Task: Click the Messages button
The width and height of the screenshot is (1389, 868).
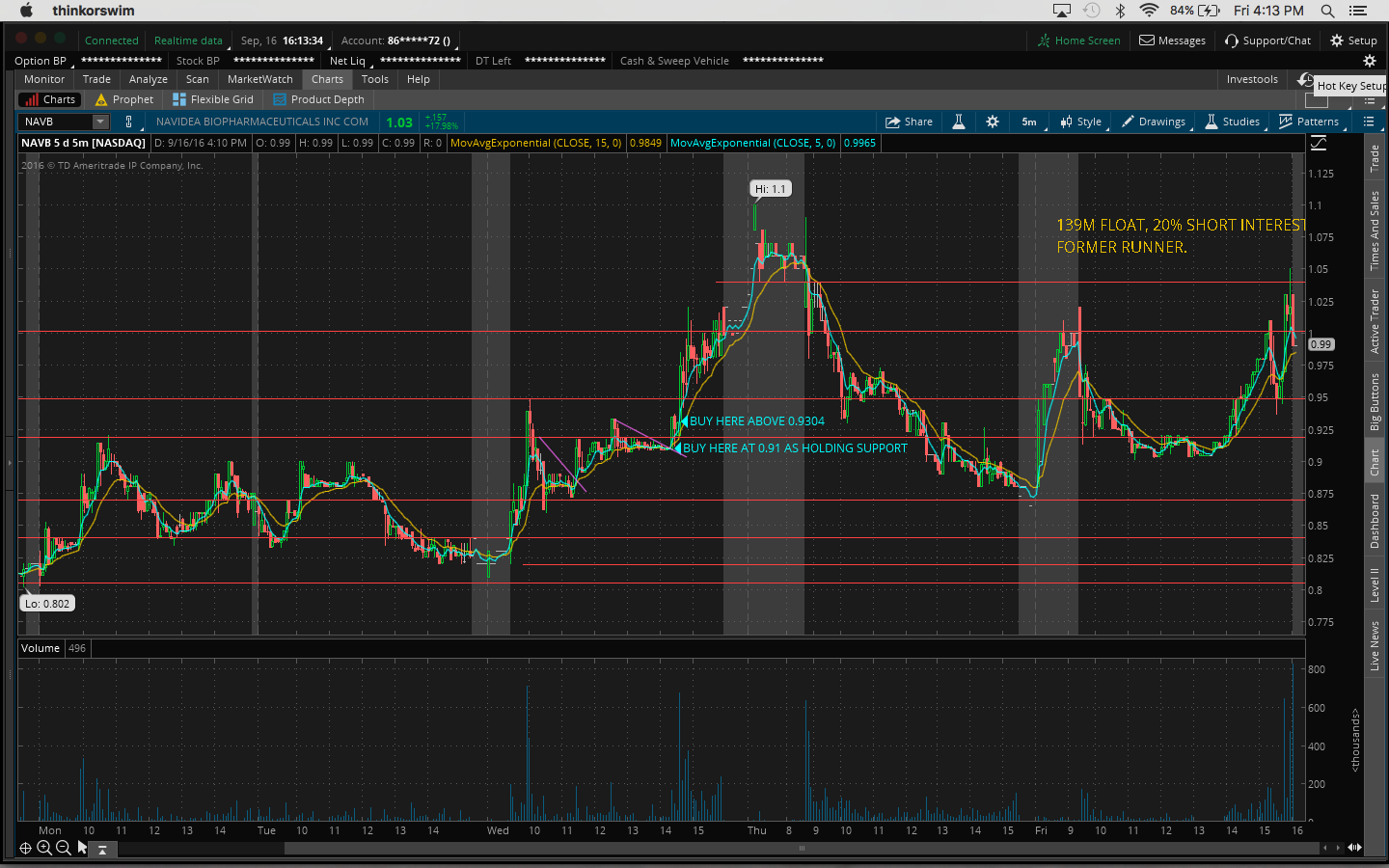Action: click(x=1172, y=41)
